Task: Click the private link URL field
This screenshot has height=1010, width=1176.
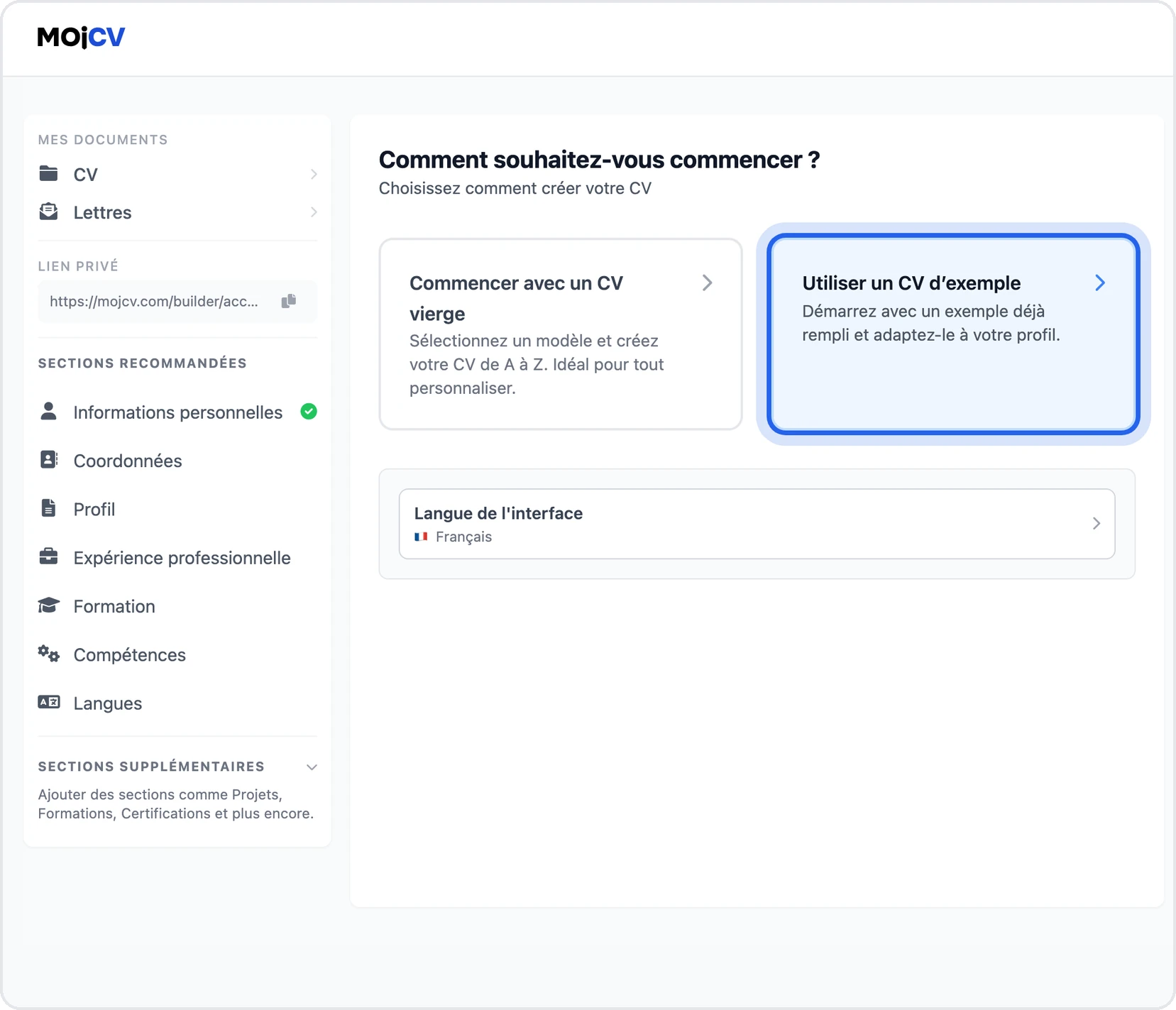Action: point(177,302)
